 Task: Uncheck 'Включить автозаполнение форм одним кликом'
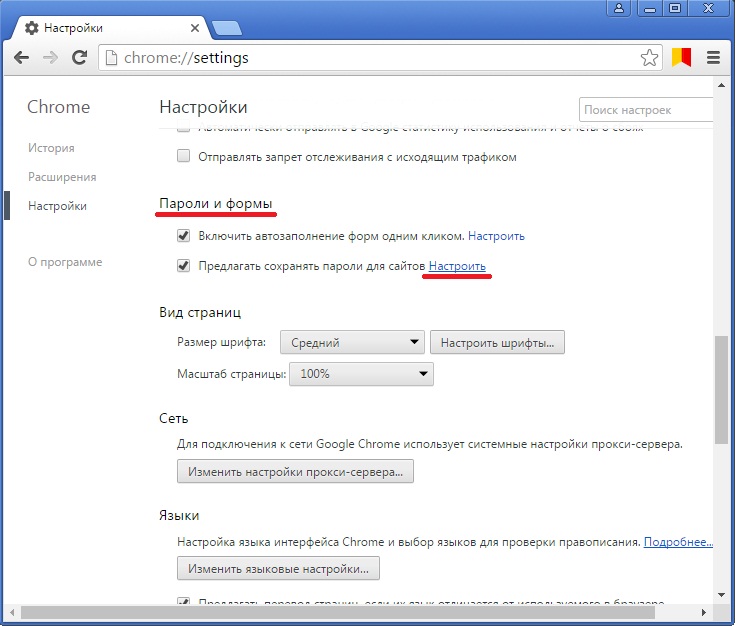pyautogui.click(x=183, y=236)
